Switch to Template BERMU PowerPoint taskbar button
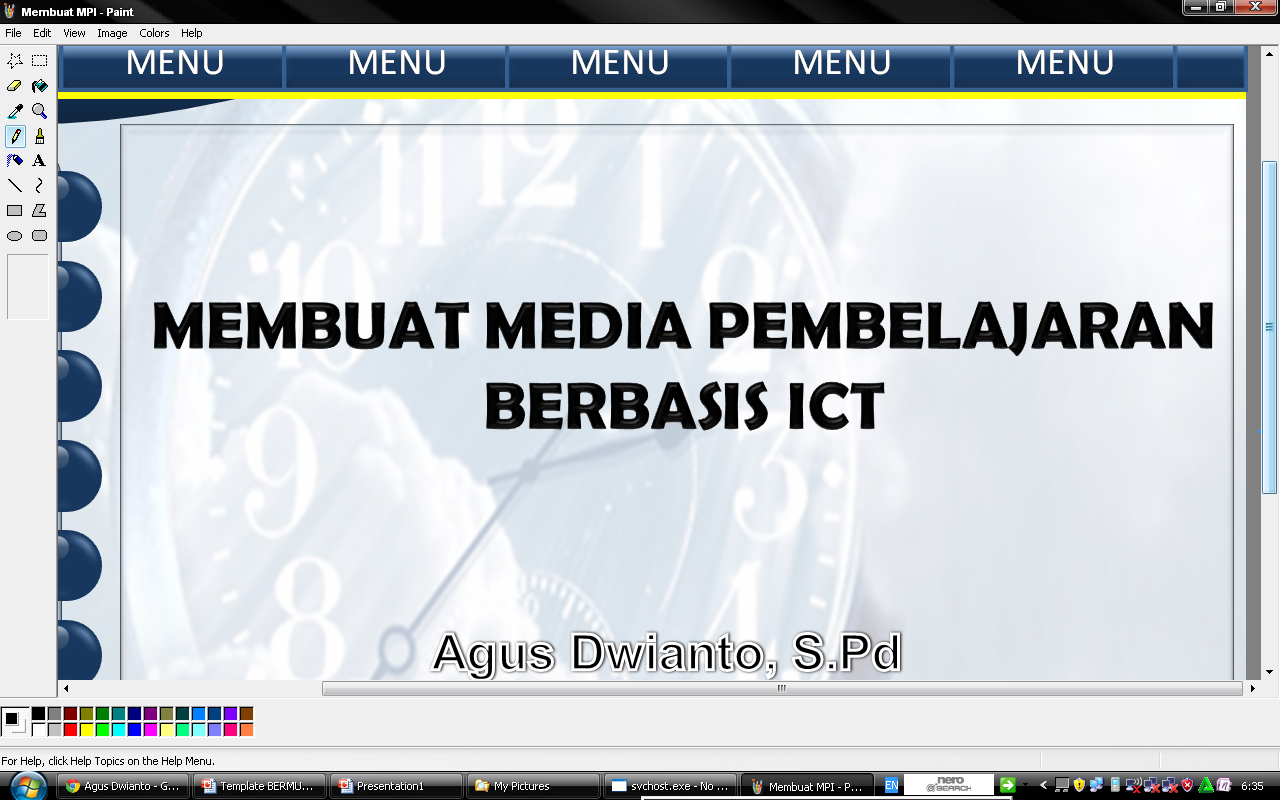 coord(260,786)
